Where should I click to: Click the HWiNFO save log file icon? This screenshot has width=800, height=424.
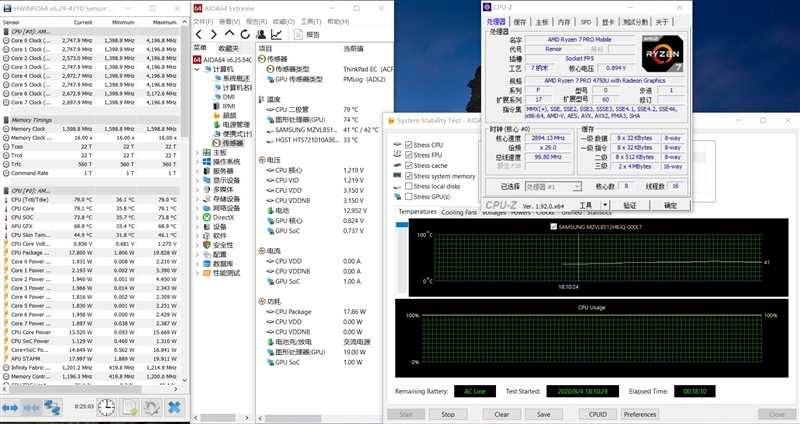129,407
